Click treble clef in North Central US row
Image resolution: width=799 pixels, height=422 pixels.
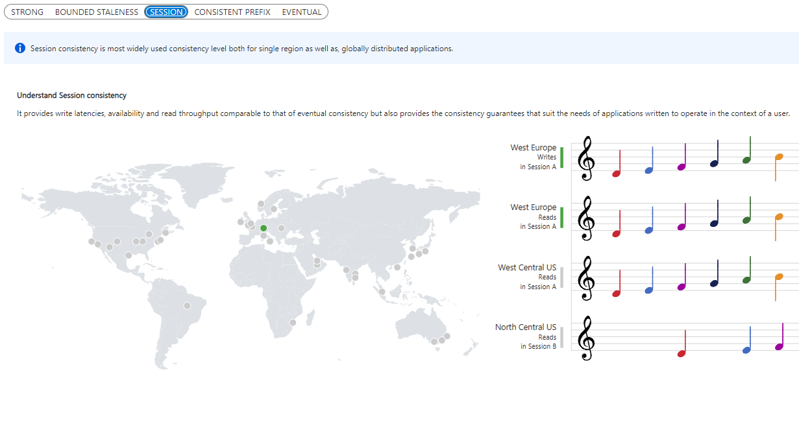click(x=587, y=338)
